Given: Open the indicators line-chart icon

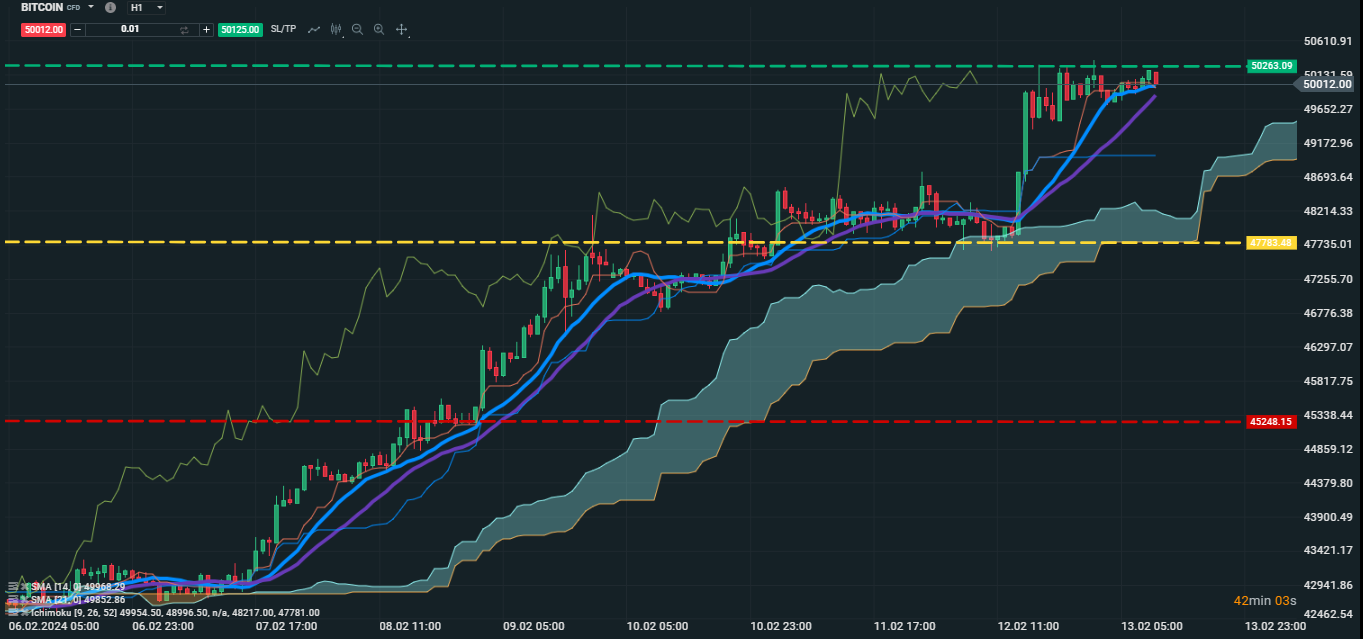Looking at the screenshot, I should coord(314,30).
